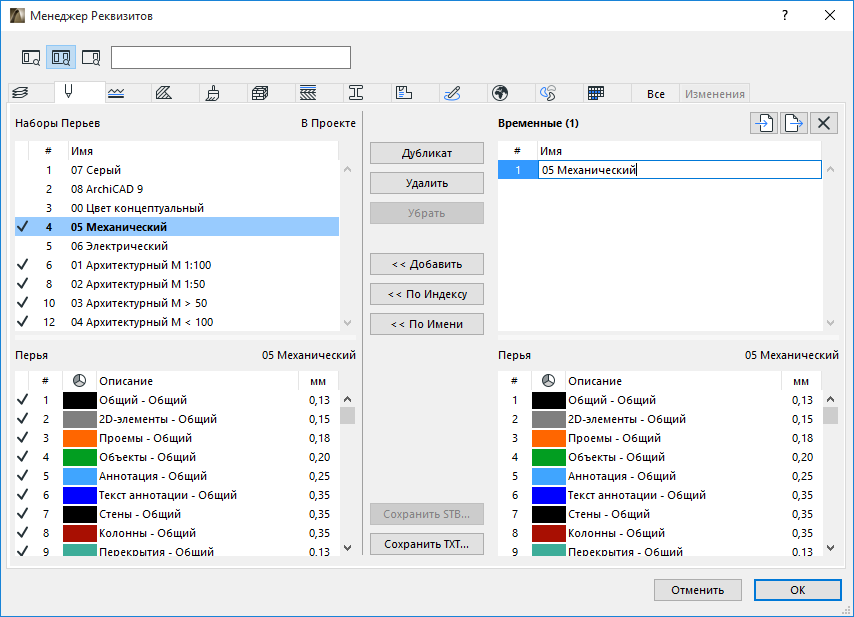This screenshot has height=617, width=854.
Task: Select Стены - Общий in project pens list
Action: click(x=177, y=514)
